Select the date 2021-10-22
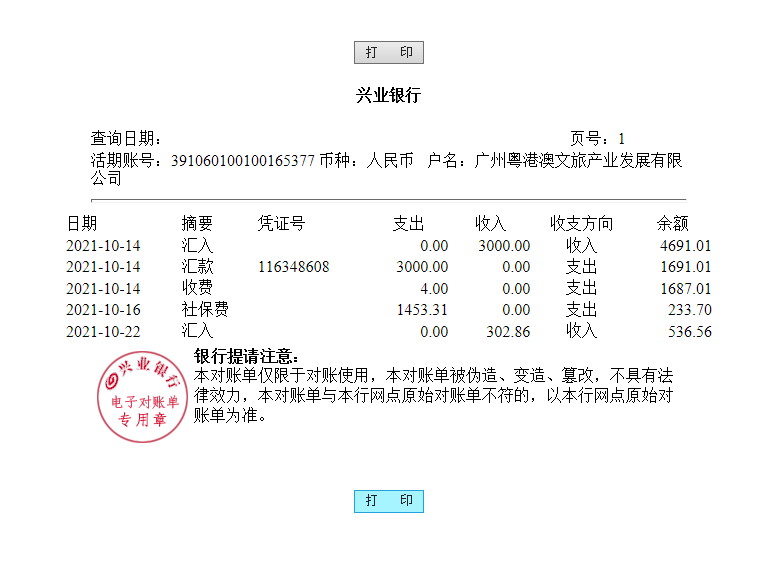This screenshot has width=782, height=579. point(103,332)
